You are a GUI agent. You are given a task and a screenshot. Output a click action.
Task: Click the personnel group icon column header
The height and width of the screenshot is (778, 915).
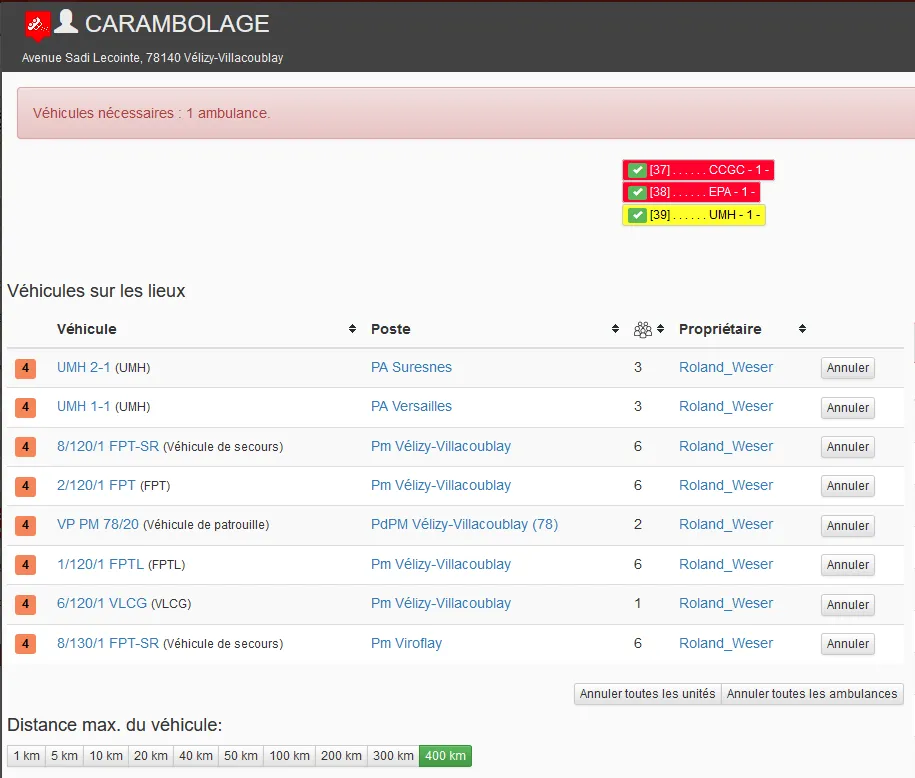click(x=643, y=329)
